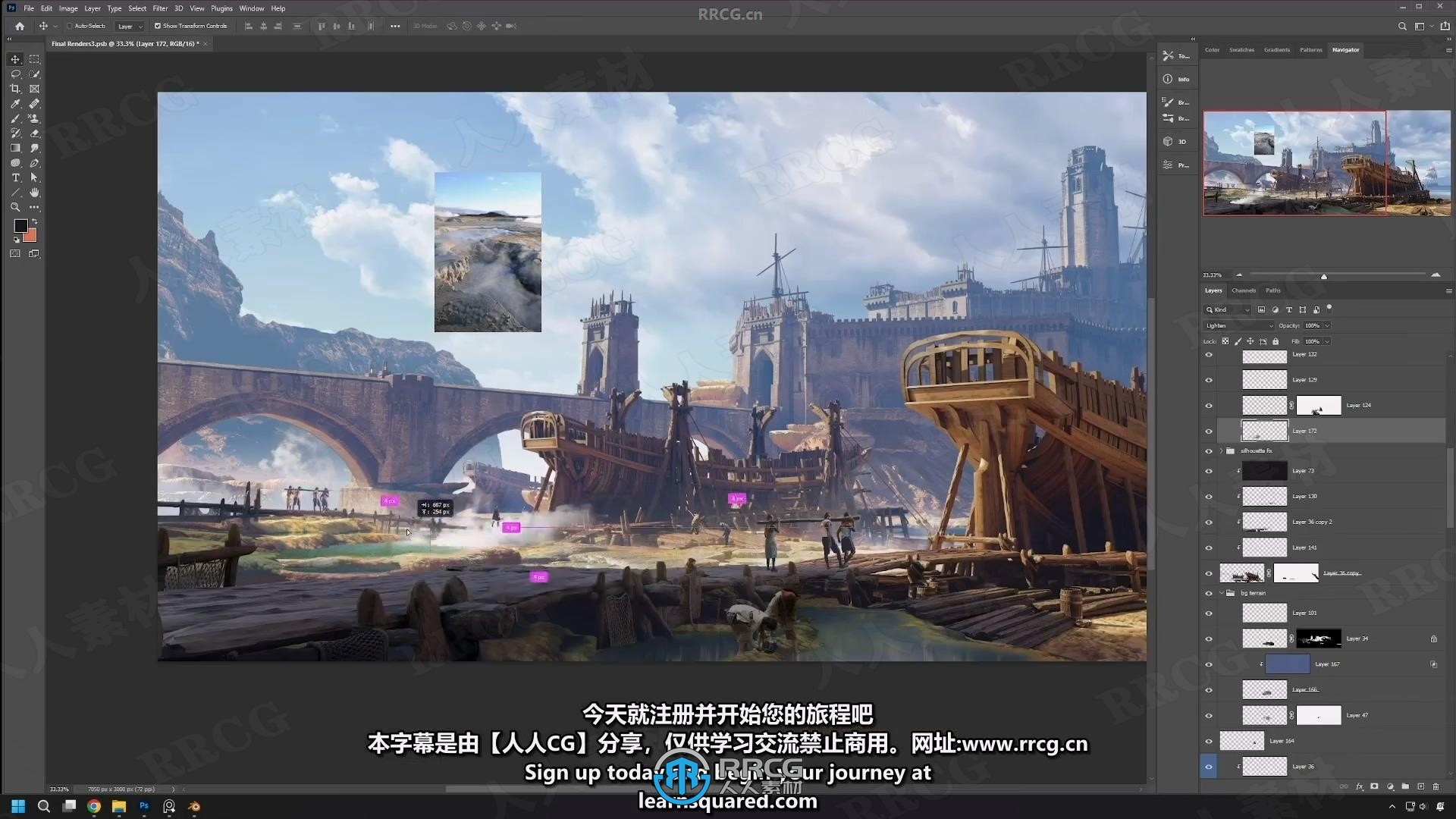Screen dimensions: 1456x819
Task: Open the blend mode dropdown showing Lighten
Action: click(1239, 325)
